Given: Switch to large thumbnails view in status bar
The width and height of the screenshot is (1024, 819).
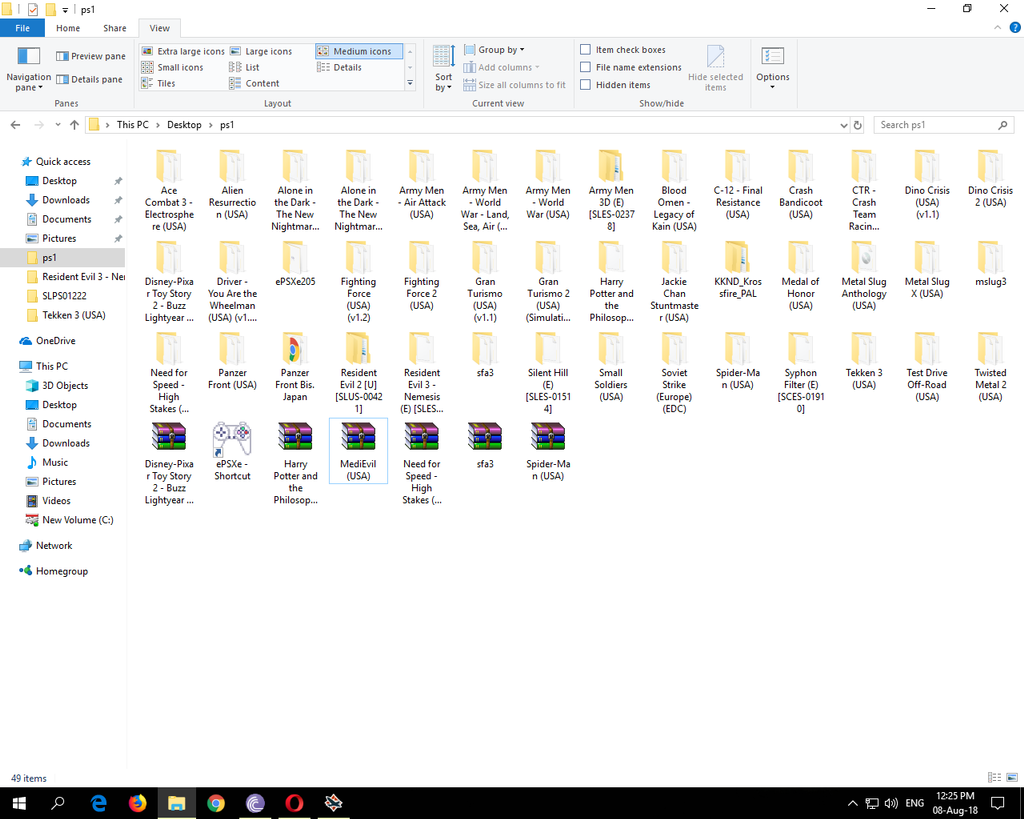Looking at the screenshot, I should pos(1012,777).
